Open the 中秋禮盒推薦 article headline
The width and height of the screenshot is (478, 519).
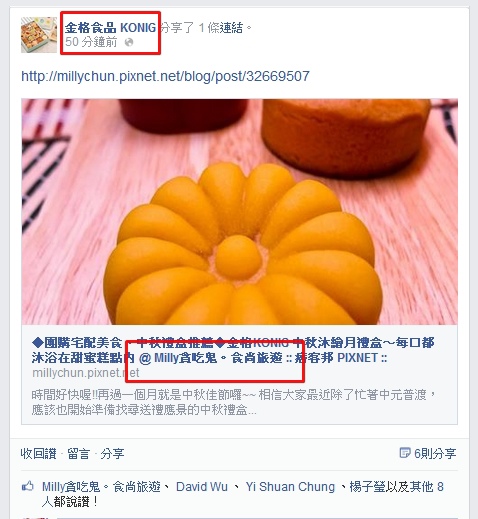pos(233,350)
